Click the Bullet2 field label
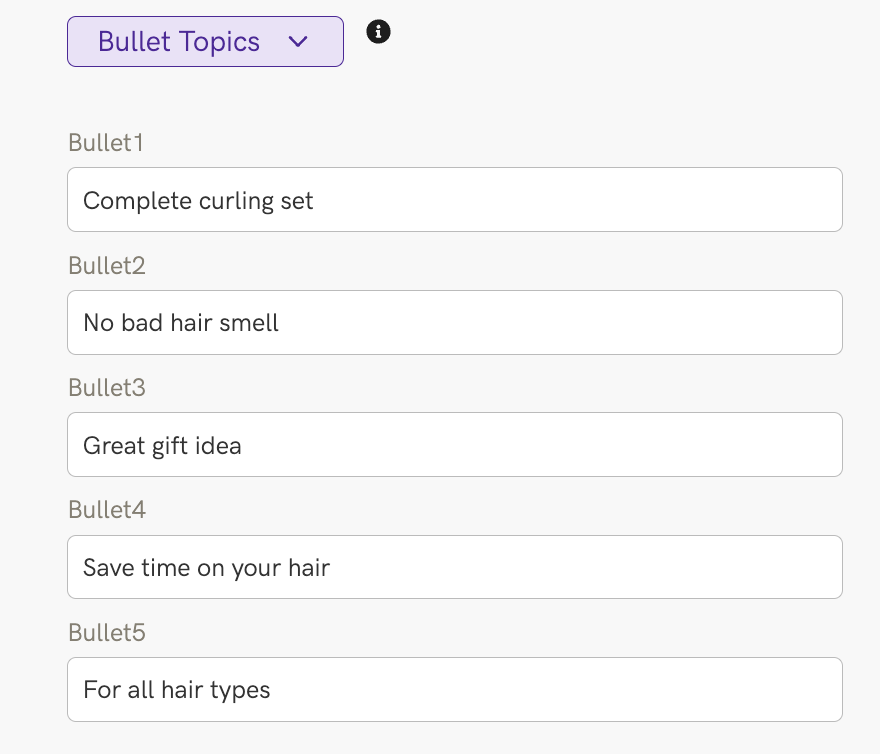The height and width of the screenshot is (754, 880). pos(107,266)
